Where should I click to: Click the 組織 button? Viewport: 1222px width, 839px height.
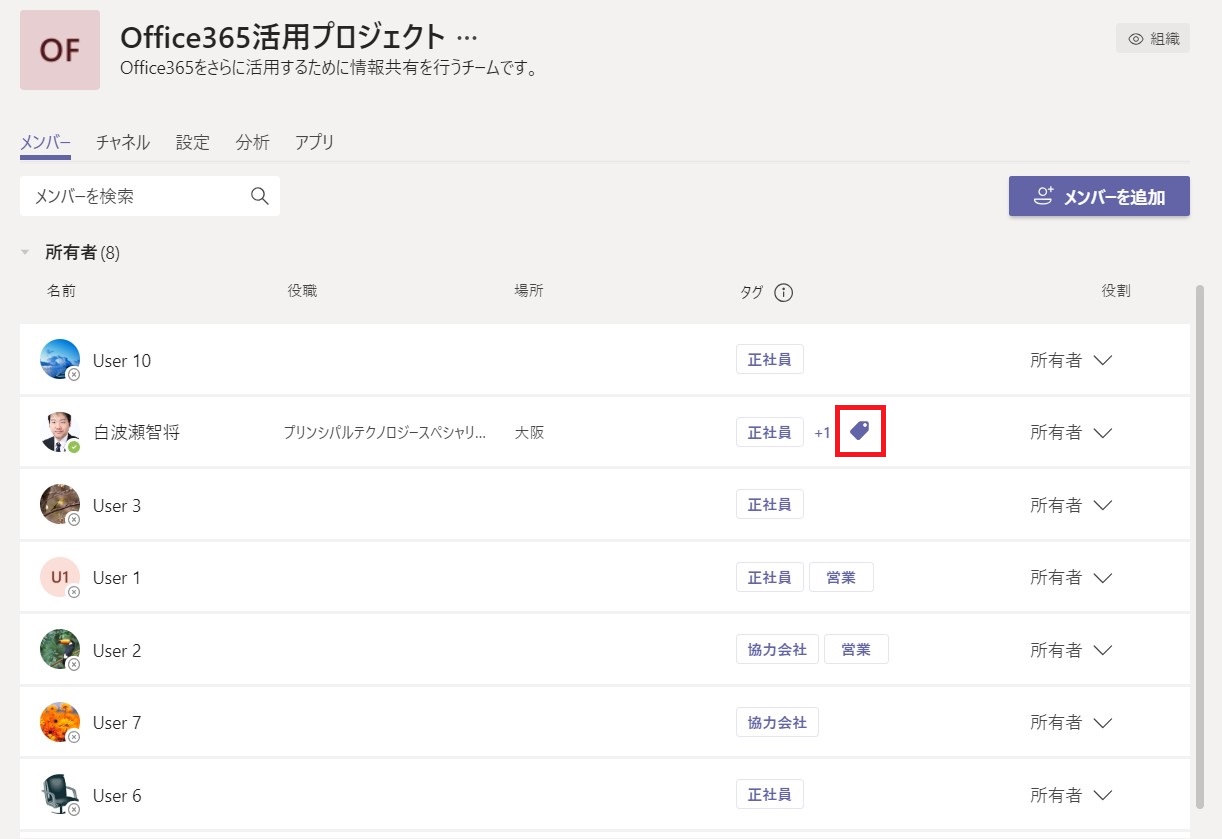[x=1153, y=39]
